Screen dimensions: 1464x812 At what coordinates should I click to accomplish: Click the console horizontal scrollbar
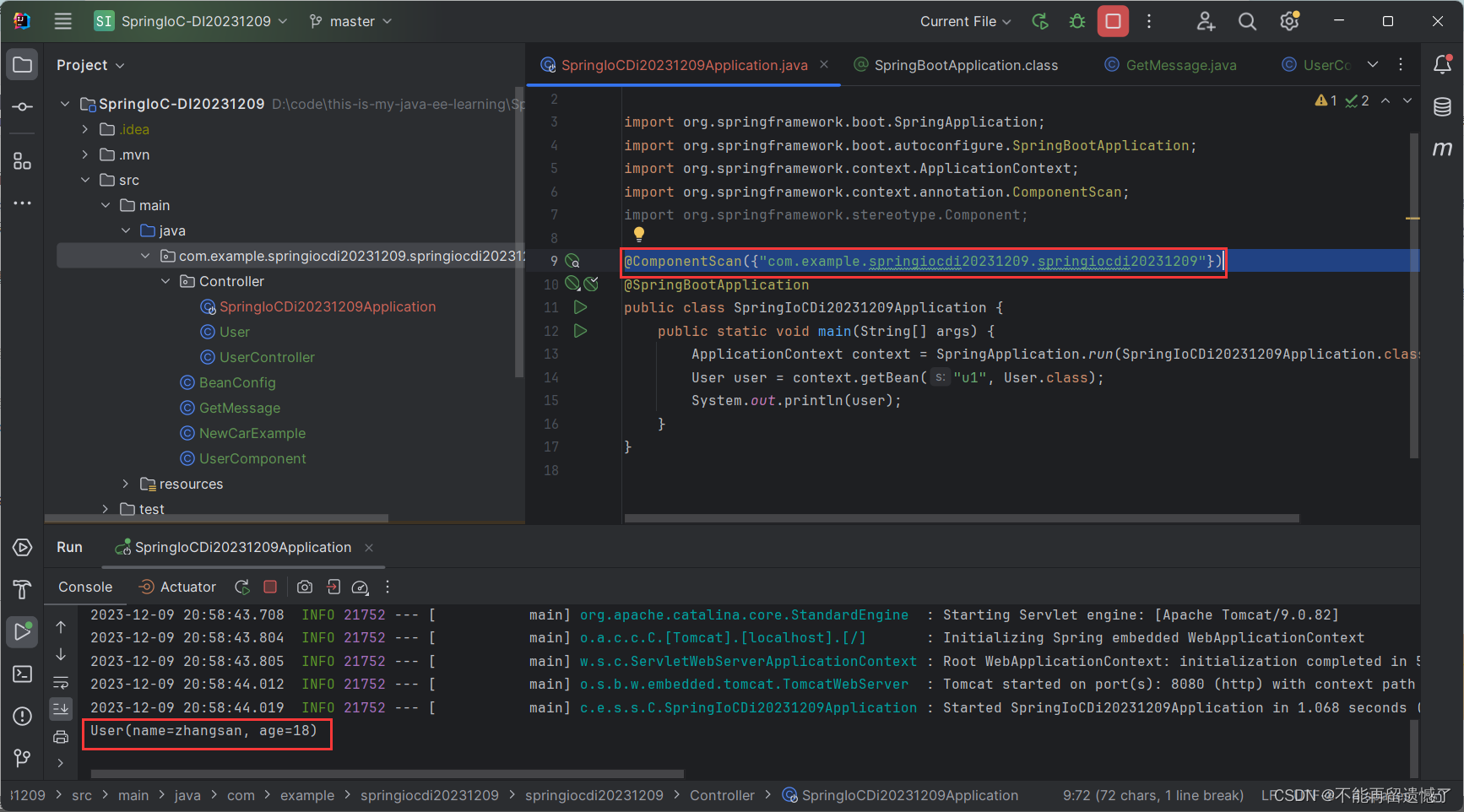click(x=388, y=773)
